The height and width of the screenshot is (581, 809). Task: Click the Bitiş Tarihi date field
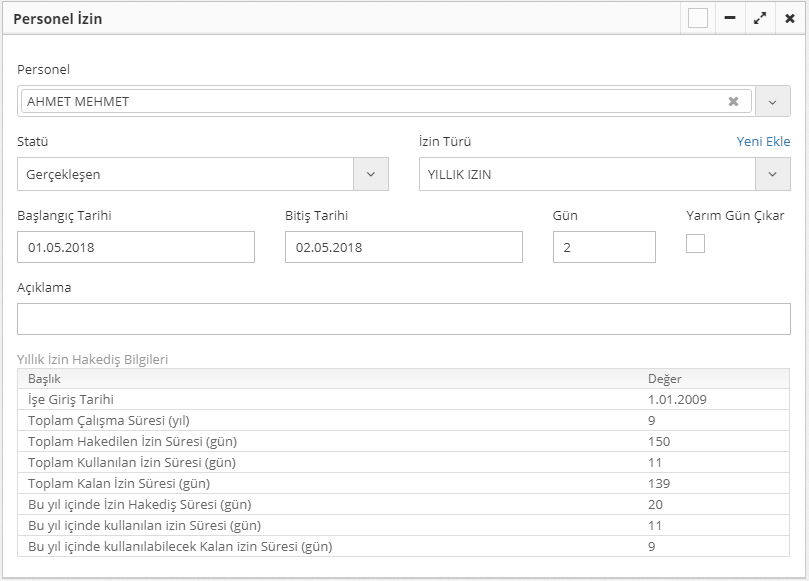[403, 247]
